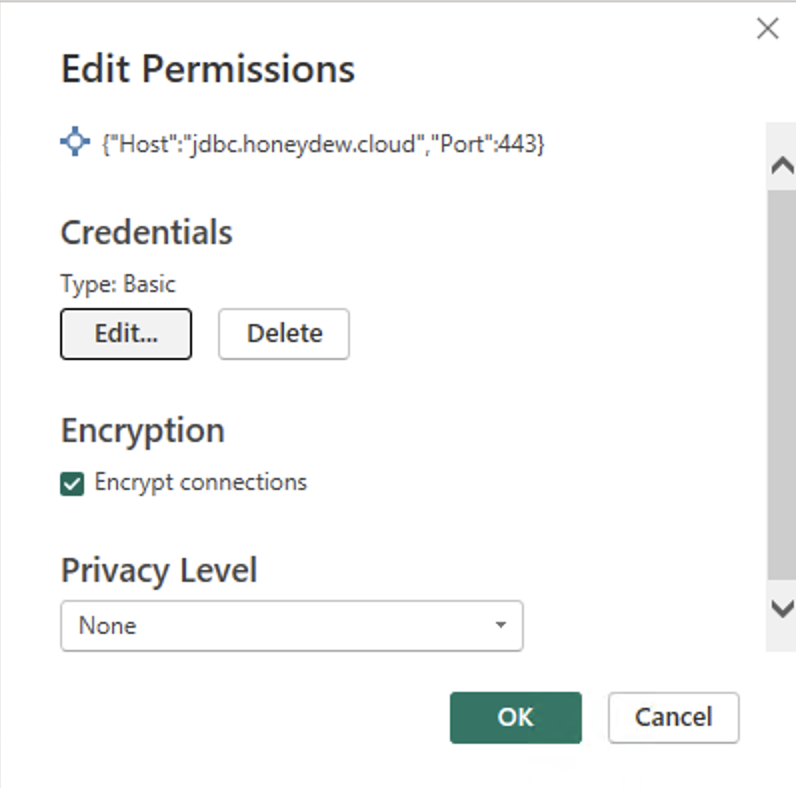Click the Encrypt connections label text
This screenshot has width=796, height=788.
pos(200,482)
